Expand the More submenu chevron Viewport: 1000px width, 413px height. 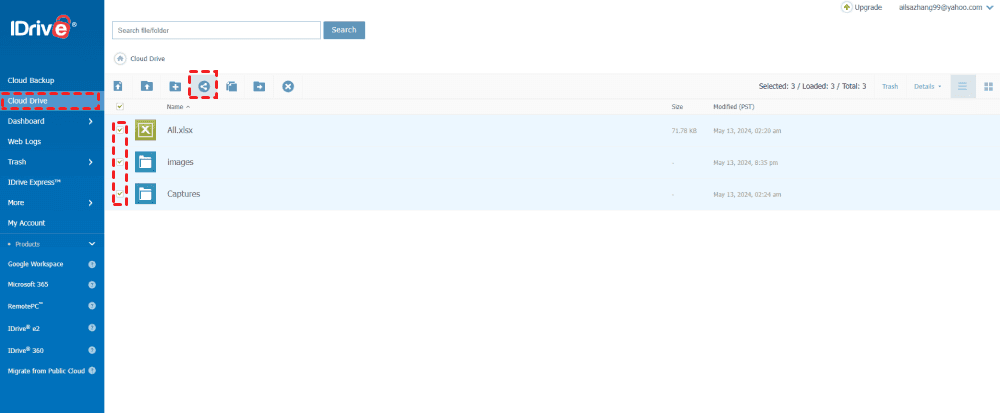tap(91, 203)
